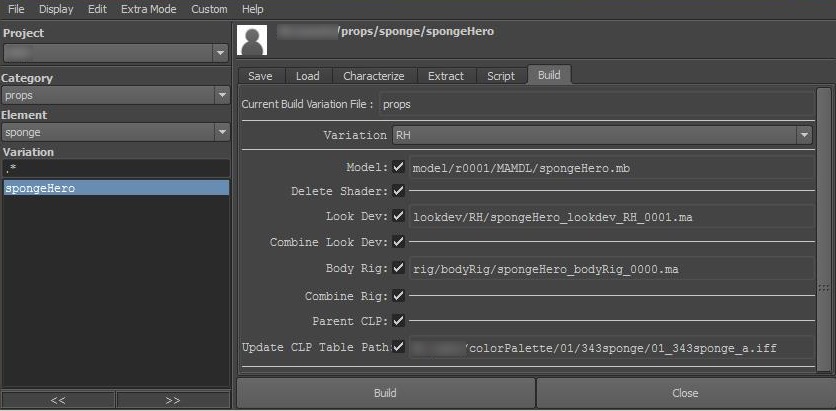Toggle the Model checkbox
The image size is (836, 411).
click(x=398, y=167)
